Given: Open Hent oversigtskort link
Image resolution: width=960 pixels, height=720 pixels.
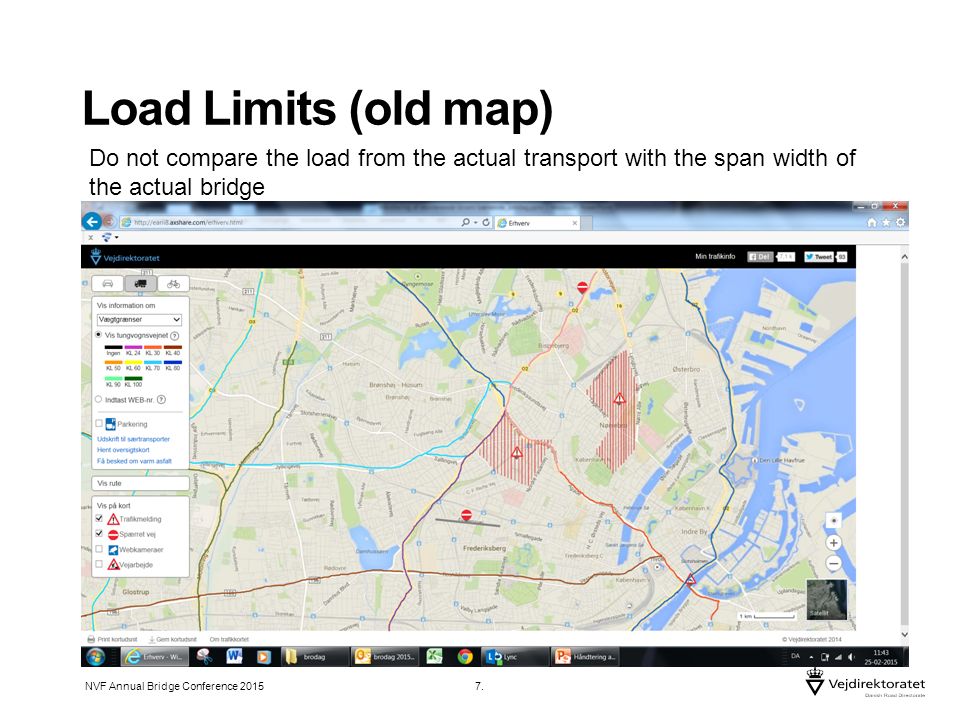Looking at the screenshot, I should (123, 450).
